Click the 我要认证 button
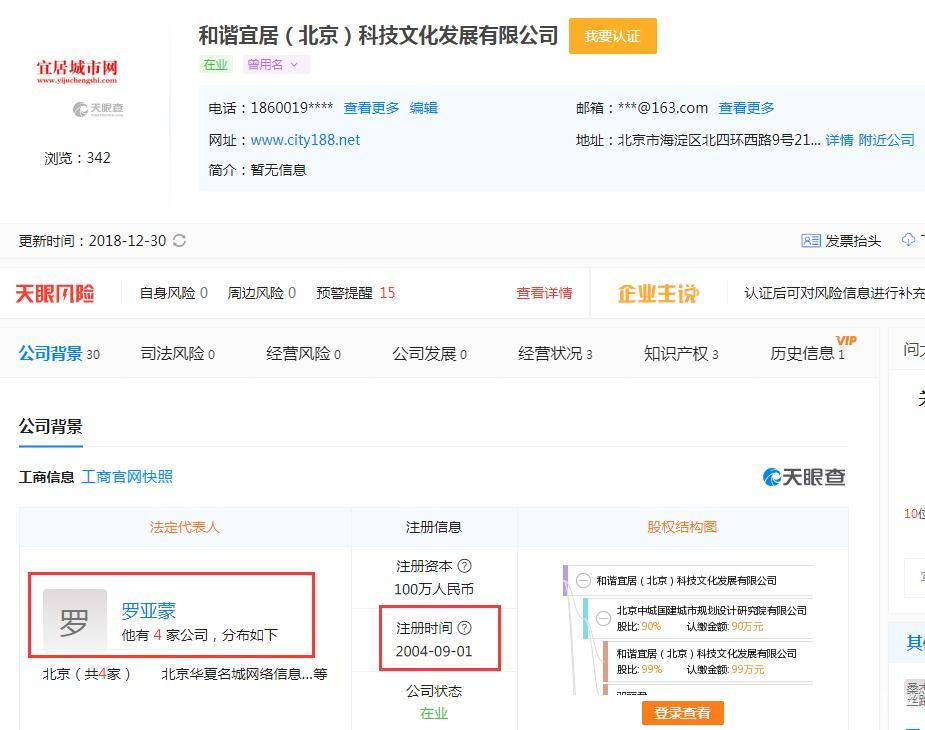 coord(612,36)
